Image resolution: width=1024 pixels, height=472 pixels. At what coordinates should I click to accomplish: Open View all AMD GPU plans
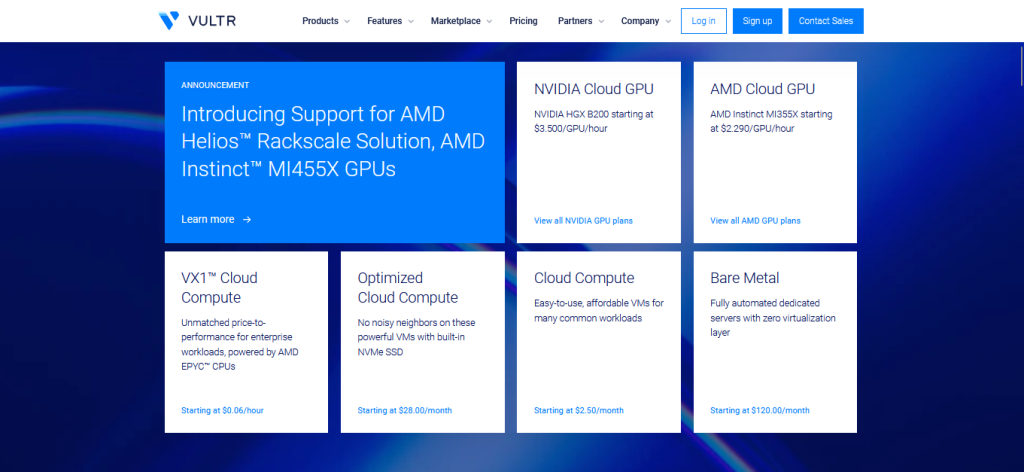click(x=755, y=221)
